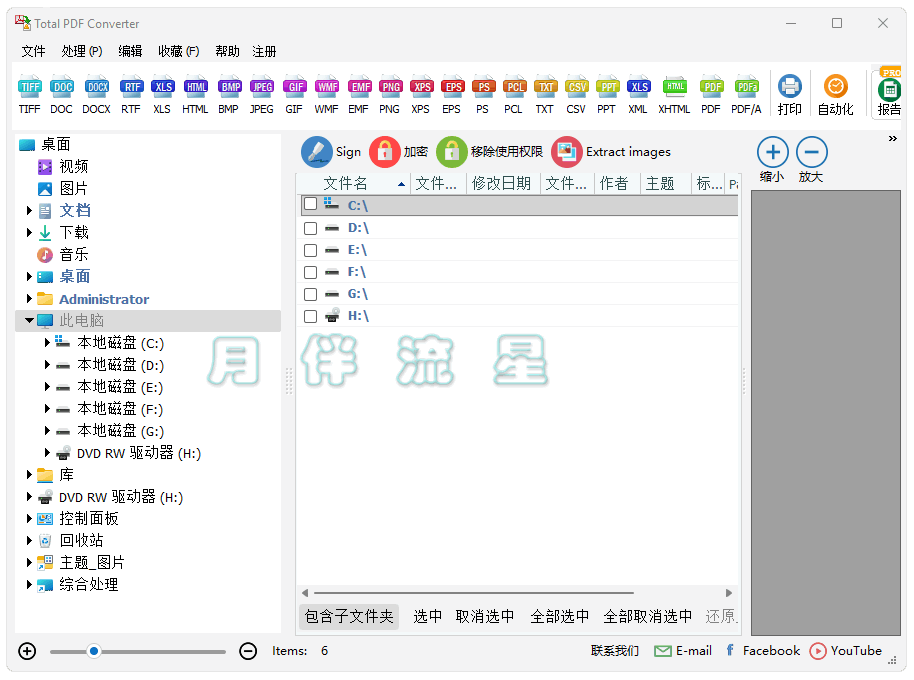The image size is (914, 680).
Task: Choose PS PostScript icon
Action: point(483,94)
